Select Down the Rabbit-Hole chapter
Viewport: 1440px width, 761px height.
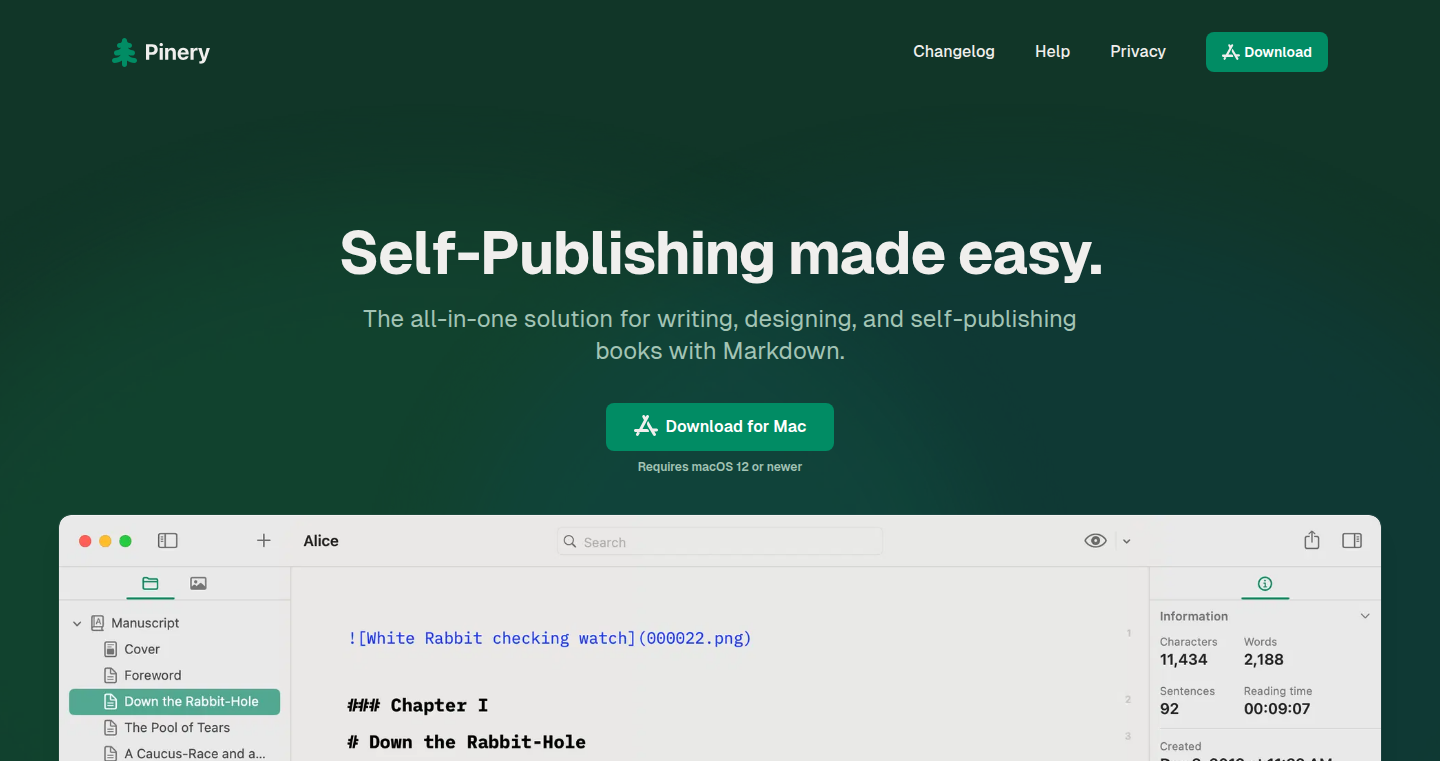coord(174,702)
